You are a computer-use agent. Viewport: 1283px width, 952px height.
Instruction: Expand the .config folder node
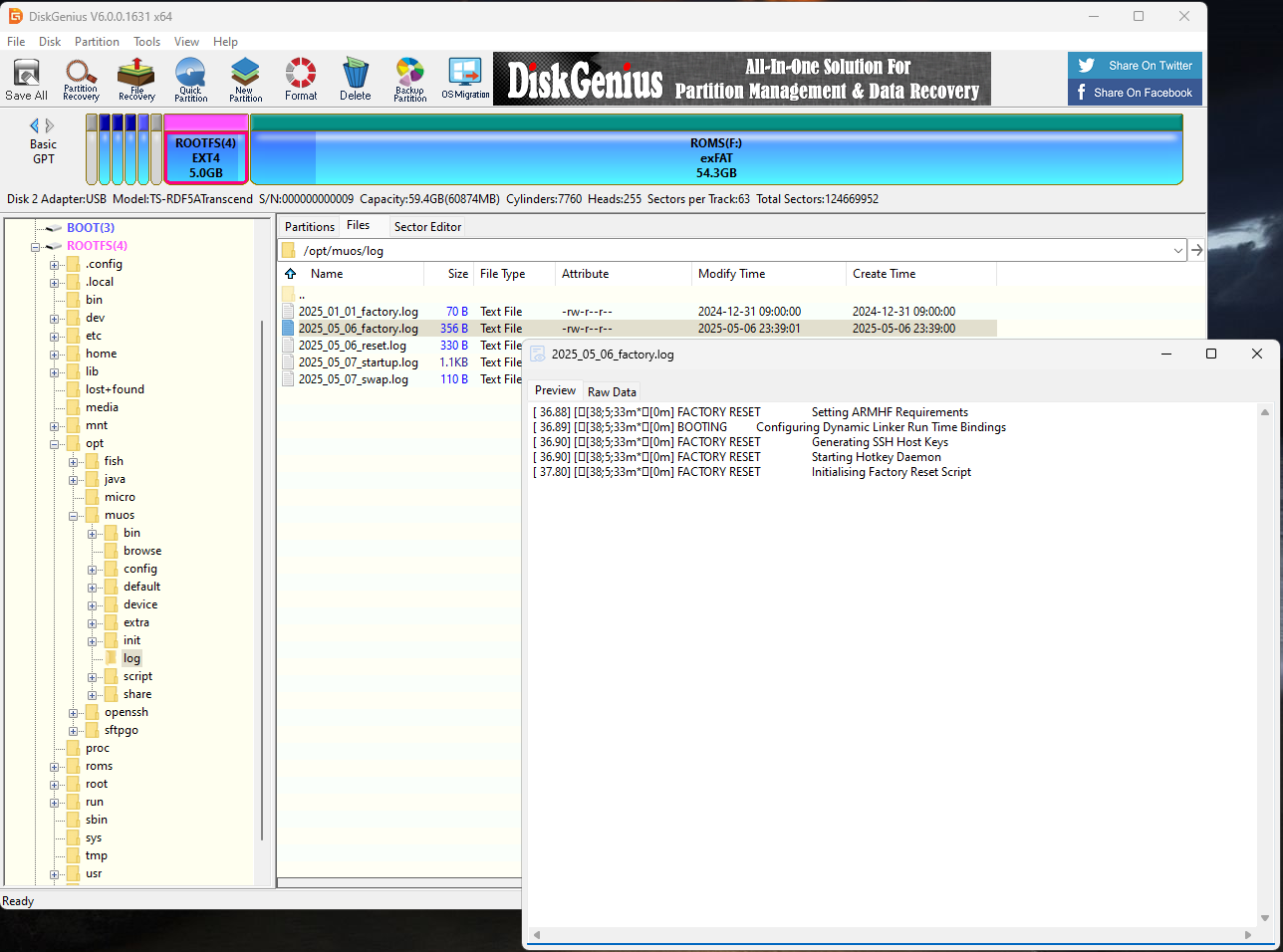(55, 265)
